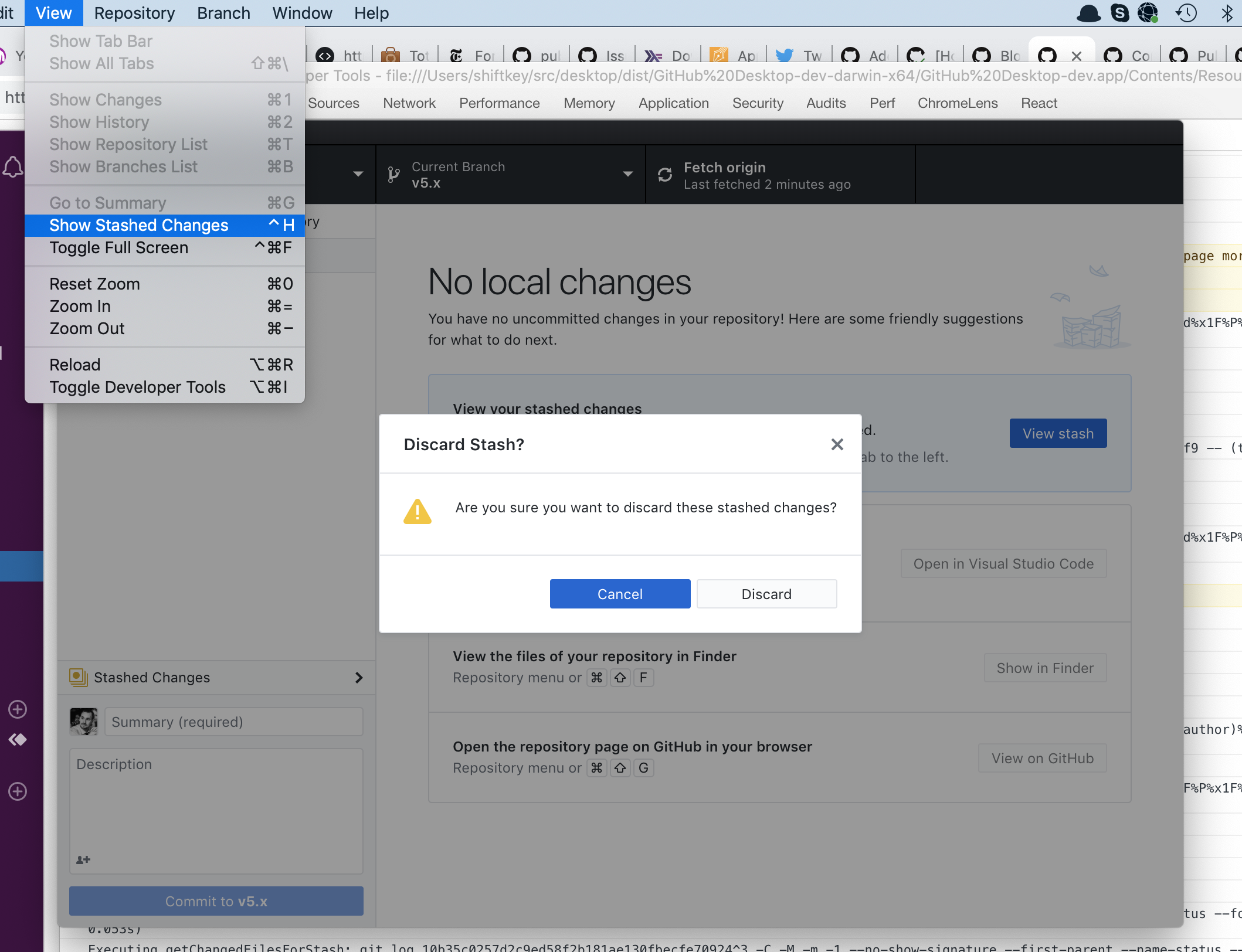
Task: Switch to the Network tab in DevTools
Action: (409, 103)
